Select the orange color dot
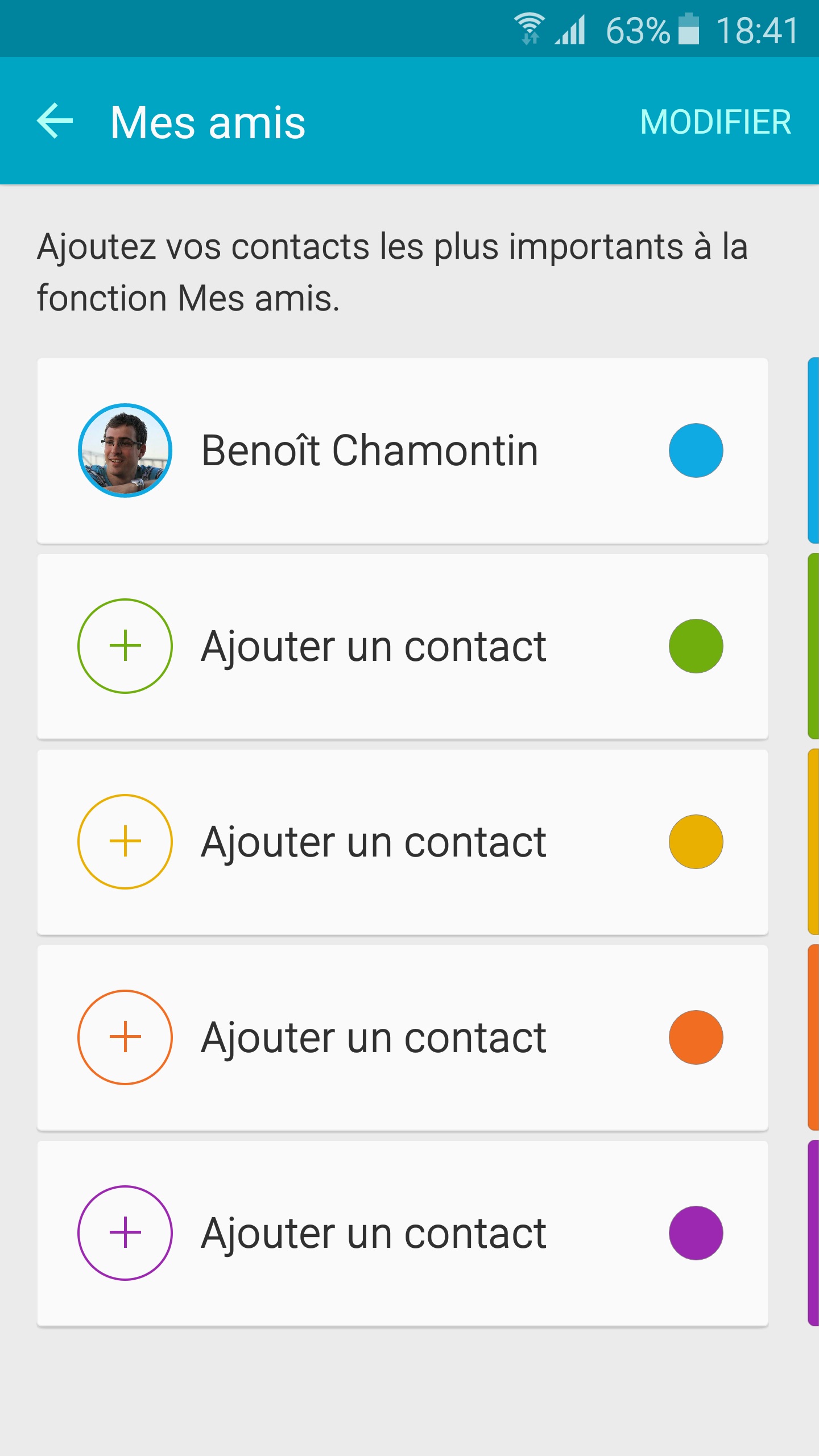The height and width of the screenshot is (1456, 819). (x=696, y=1037)
